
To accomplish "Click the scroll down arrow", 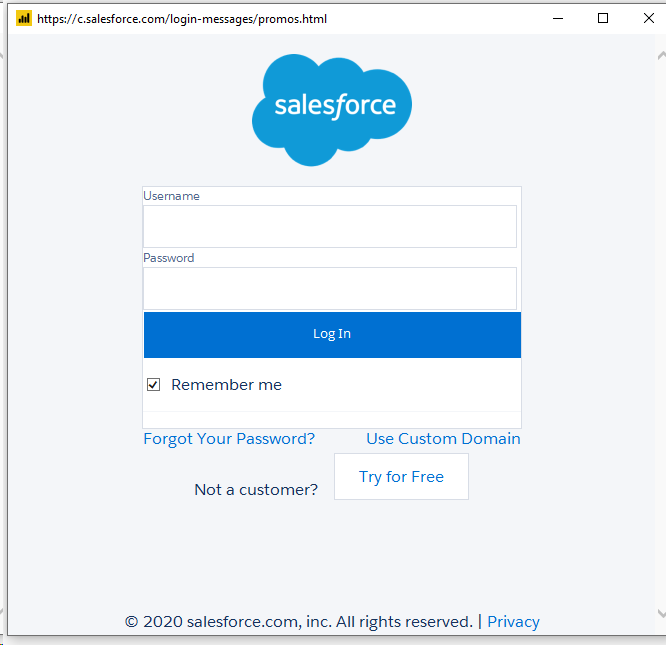I will [661, 613].
